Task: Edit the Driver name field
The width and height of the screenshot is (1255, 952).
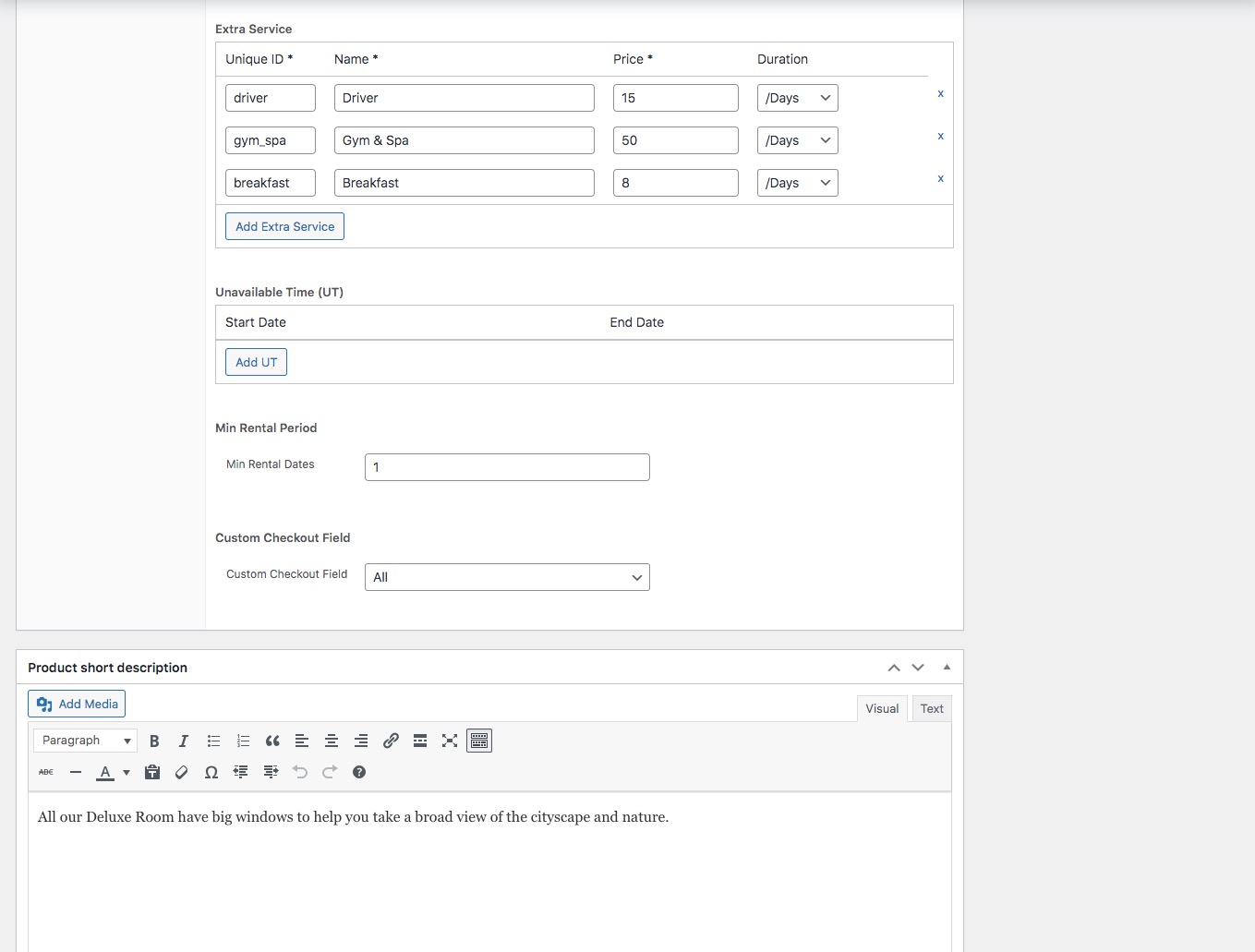Action: point(465,98)
